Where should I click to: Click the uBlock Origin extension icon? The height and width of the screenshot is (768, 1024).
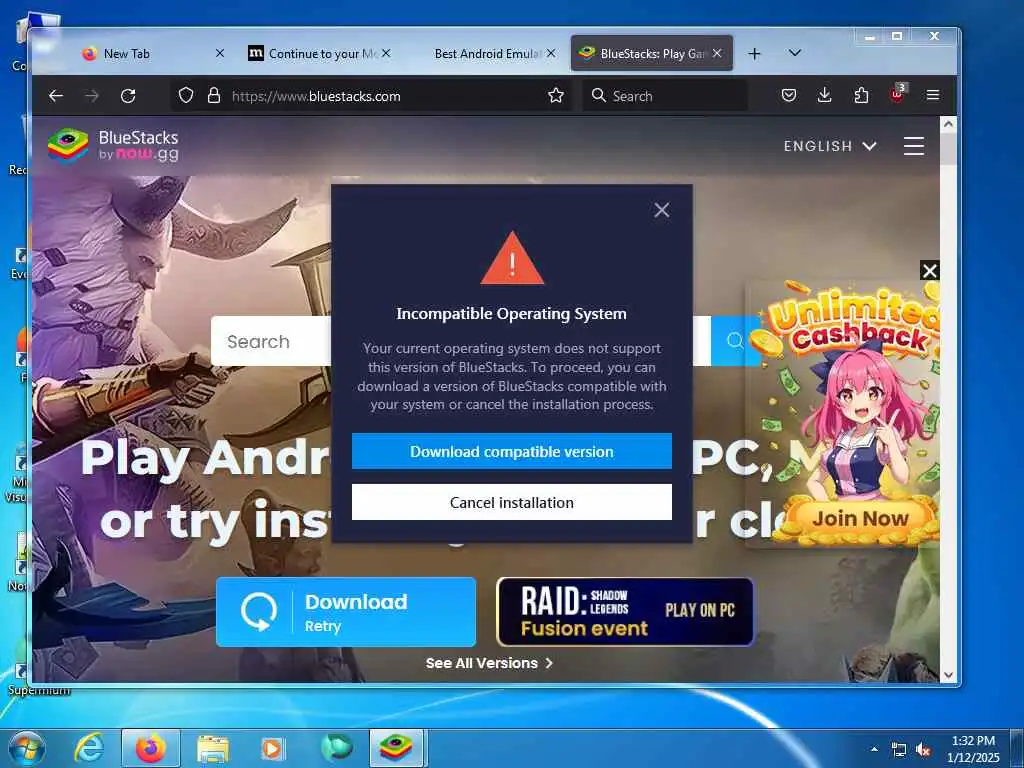(898, 94)
